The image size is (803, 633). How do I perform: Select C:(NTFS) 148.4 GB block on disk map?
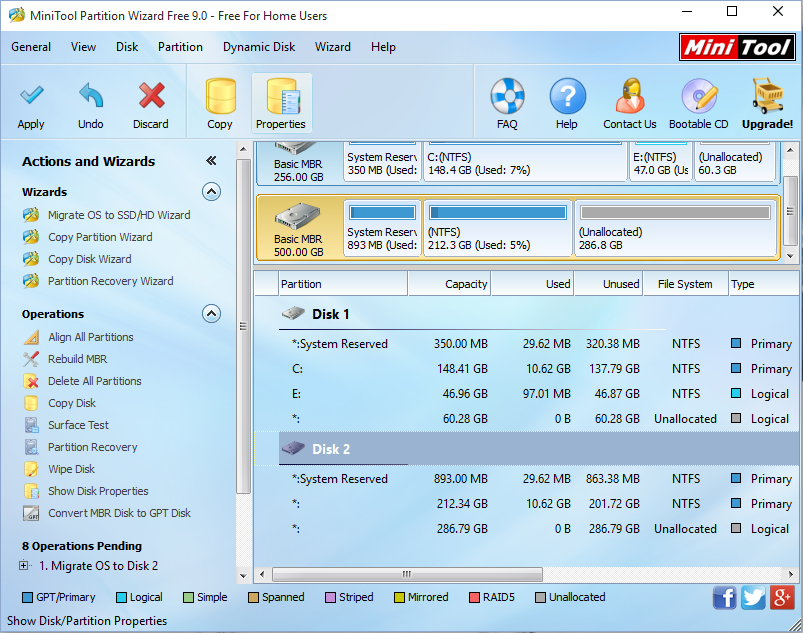525,162
